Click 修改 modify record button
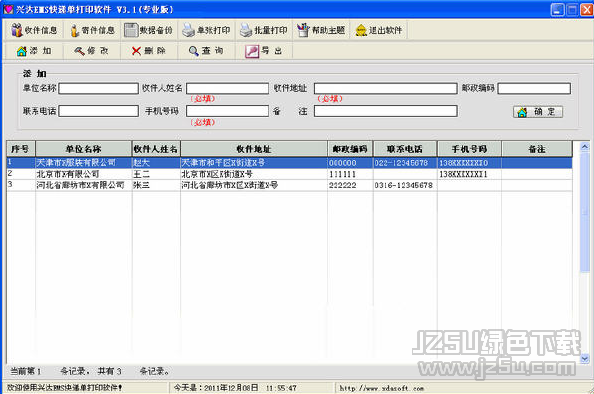 pyautogui.click(x=91, y=51)
